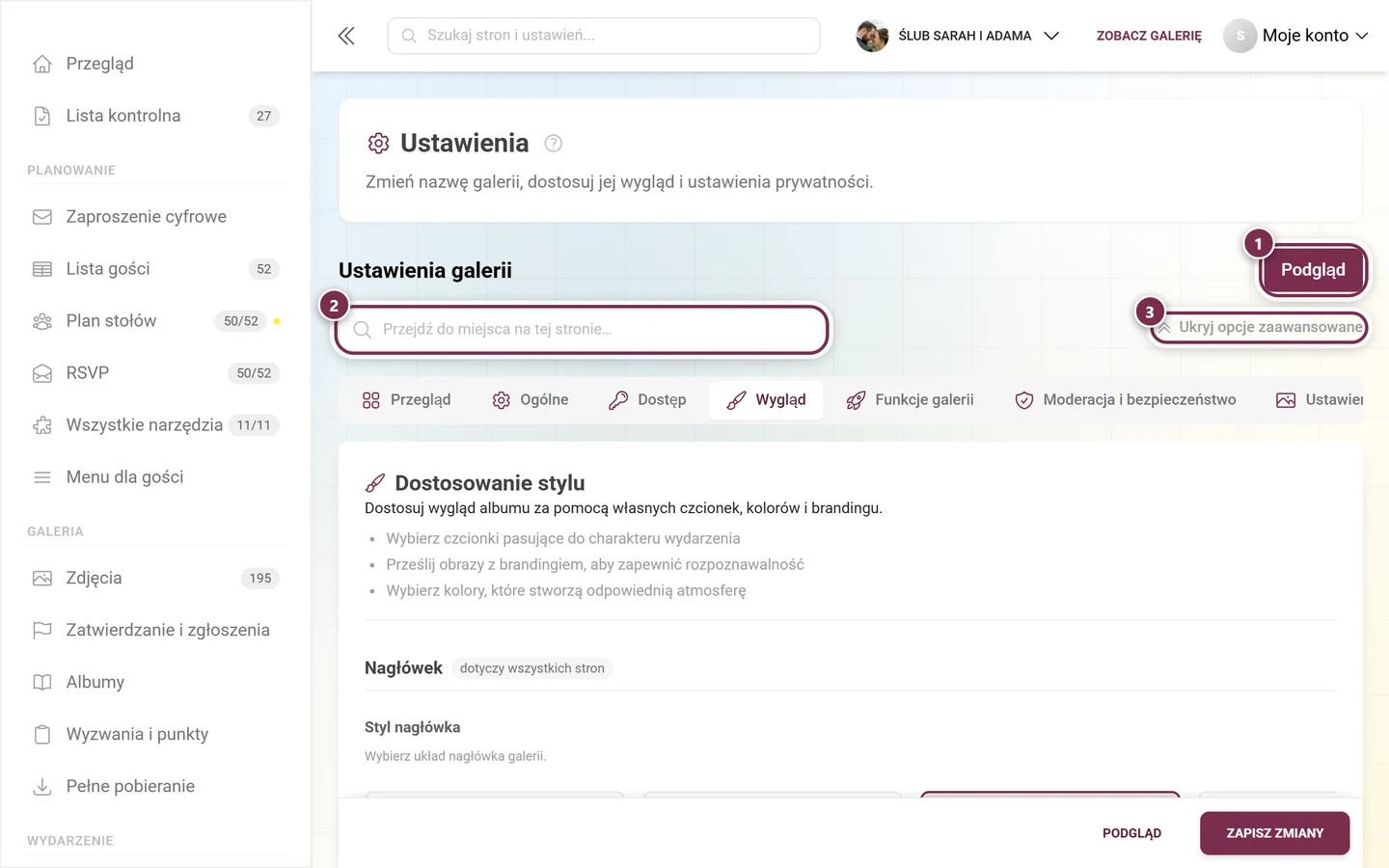The height and width of the screenshot is (868, 1389).
Task: Click the Przejdź do miejsca search field
Action: click(582, 330)
